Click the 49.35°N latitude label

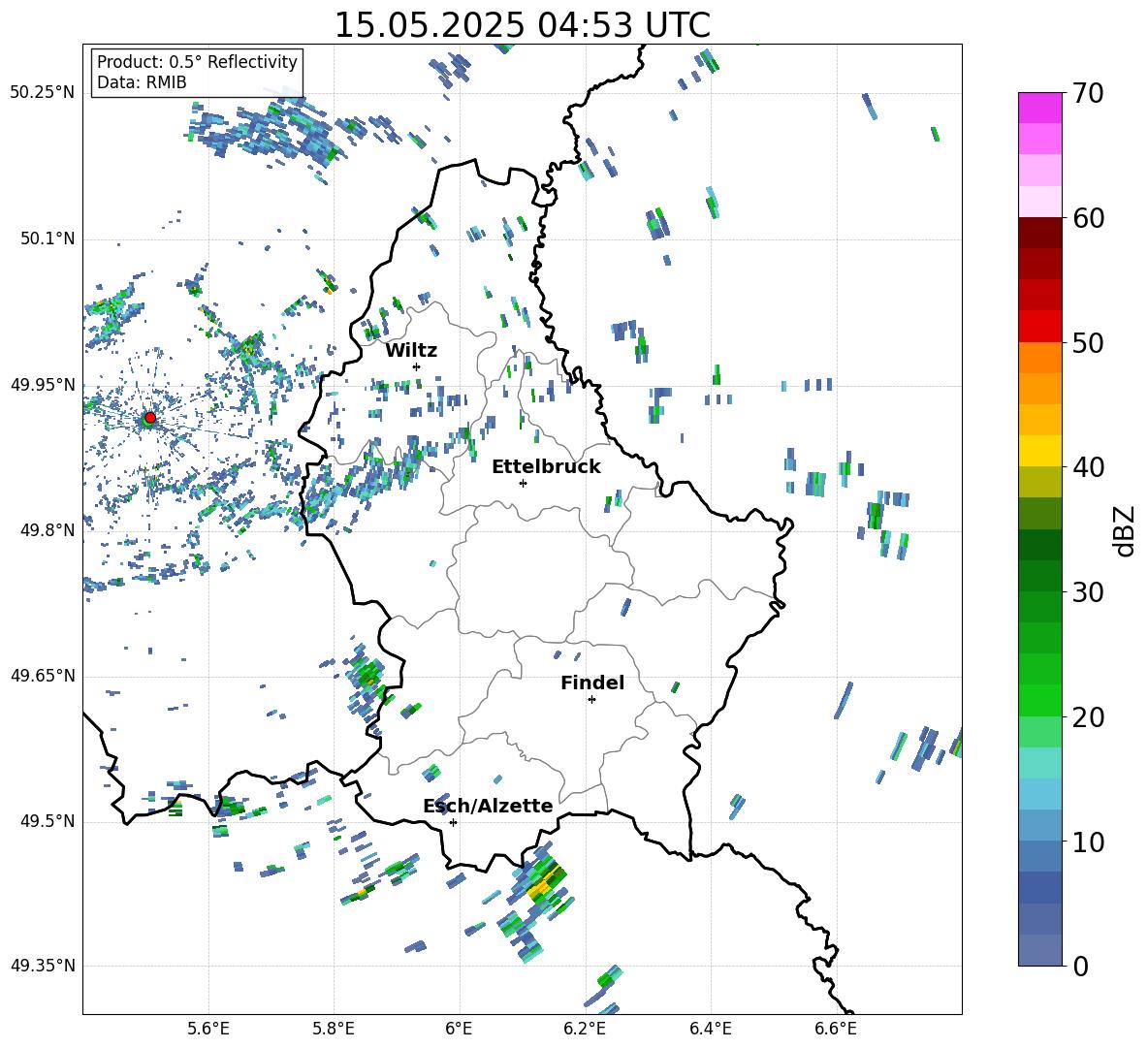[43, 966]
